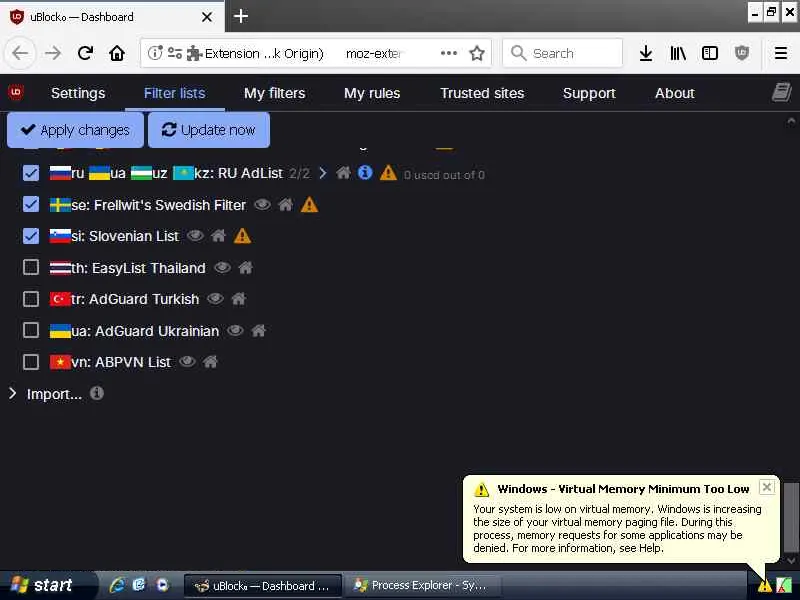The image size is (800, 600).
Task: Open the uBlock Origin logger icon
Action: 781,92
